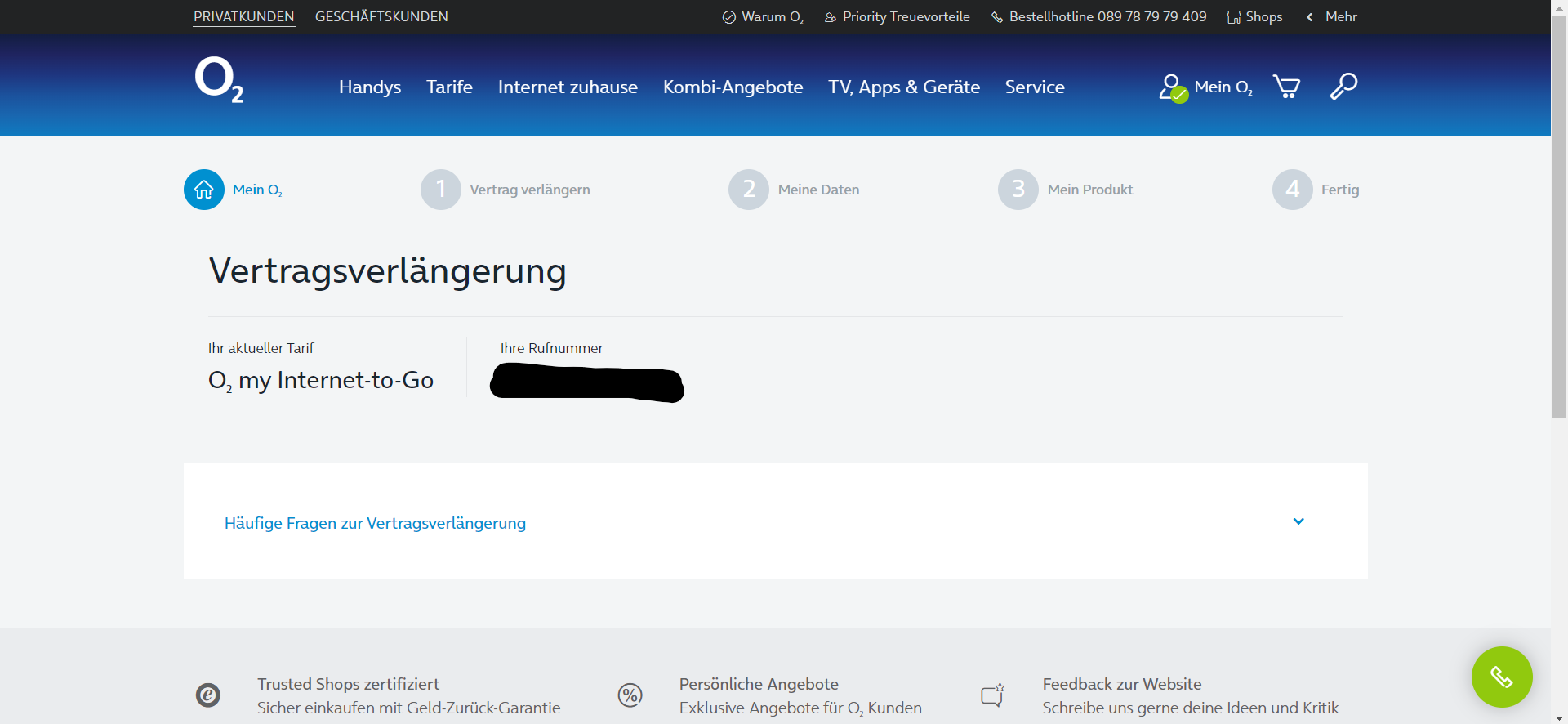Expand the Mehr top bar menu arrow
This screenshot has width=1568, height=724.
[x=1310, y=17]
